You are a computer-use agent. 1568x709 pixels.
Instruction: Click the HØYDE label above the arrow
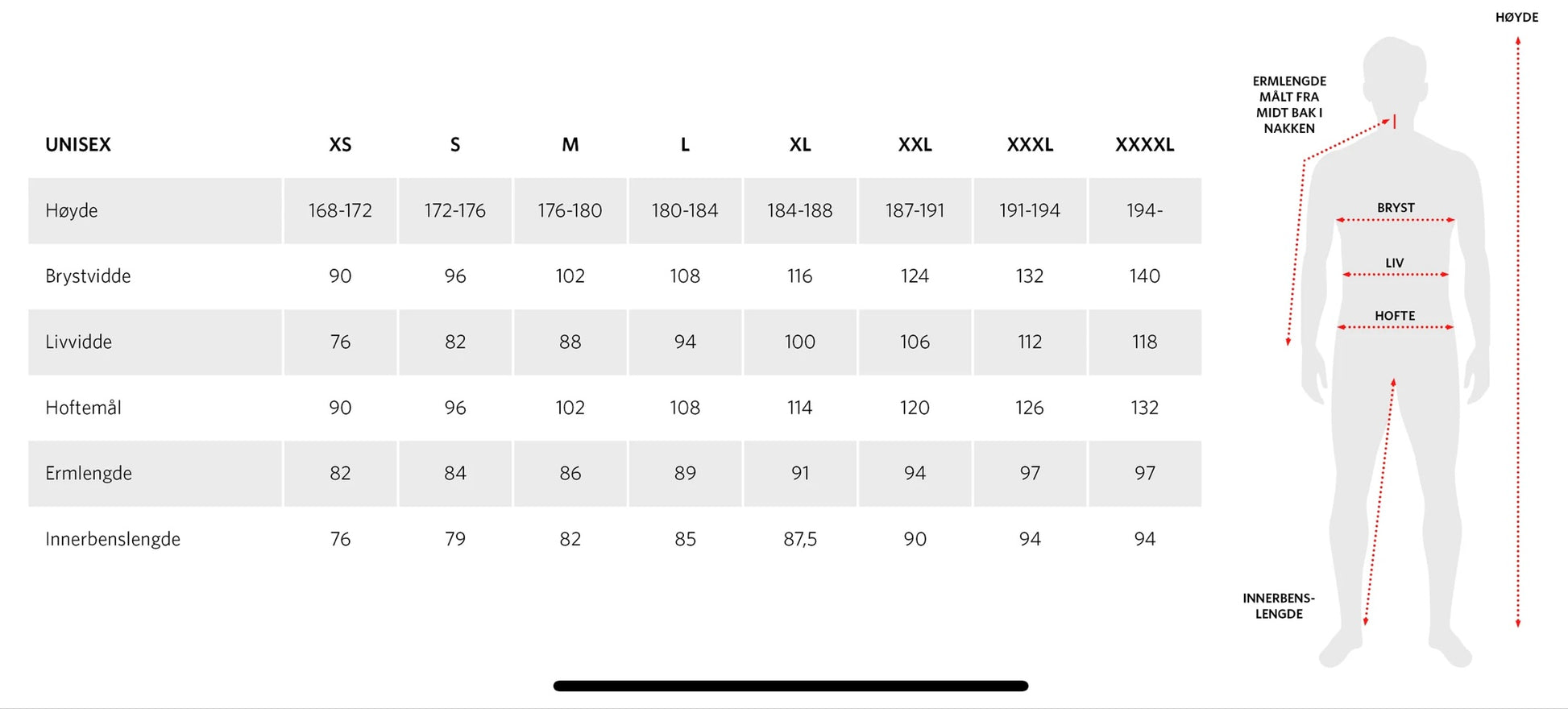[1516, 17]
